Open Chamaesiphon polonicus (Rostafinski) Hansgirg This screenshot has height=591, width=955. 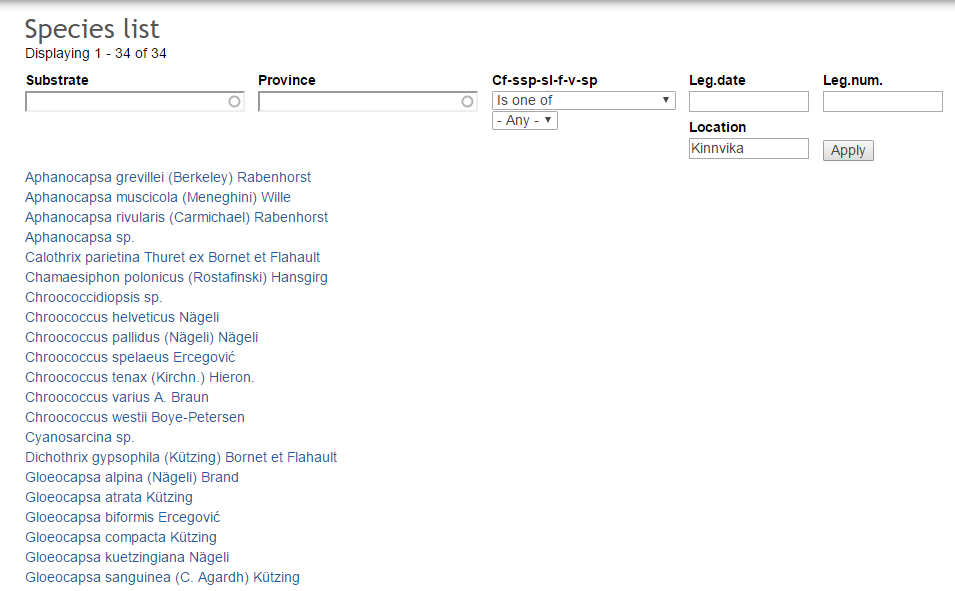click(176, 277)
